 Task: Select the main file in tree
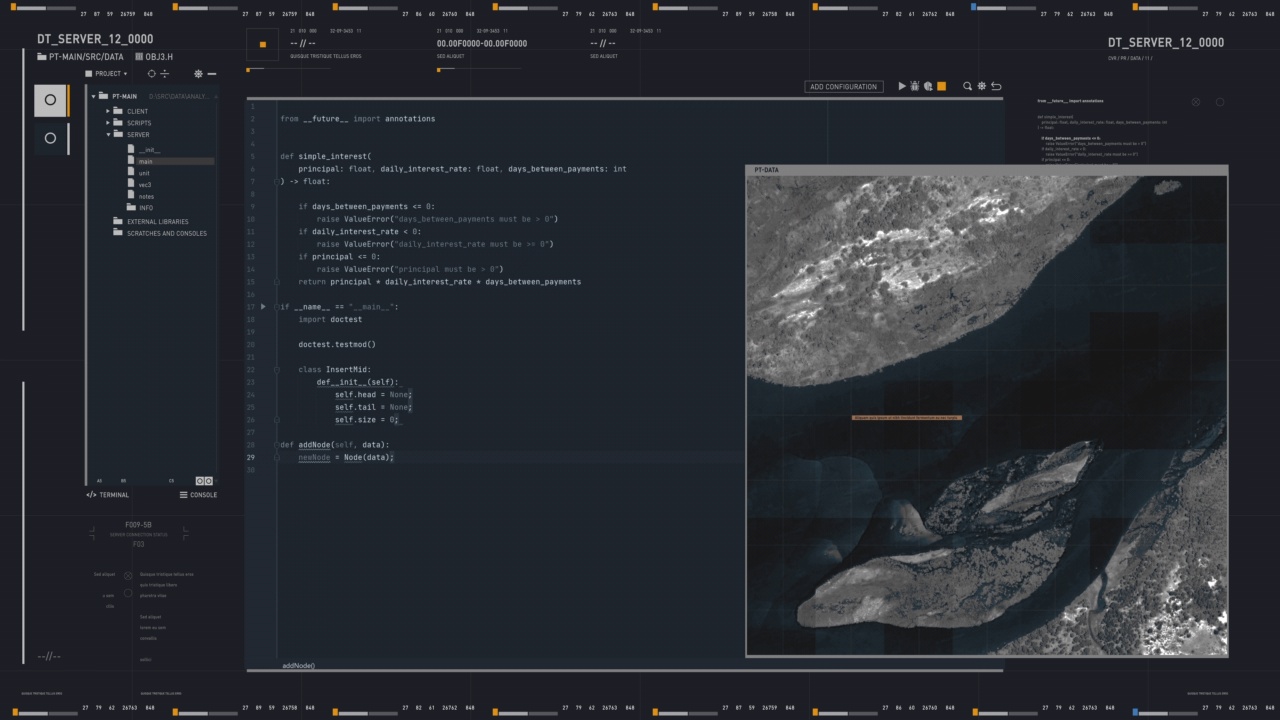pyautogui.click(x=146, y=161)
